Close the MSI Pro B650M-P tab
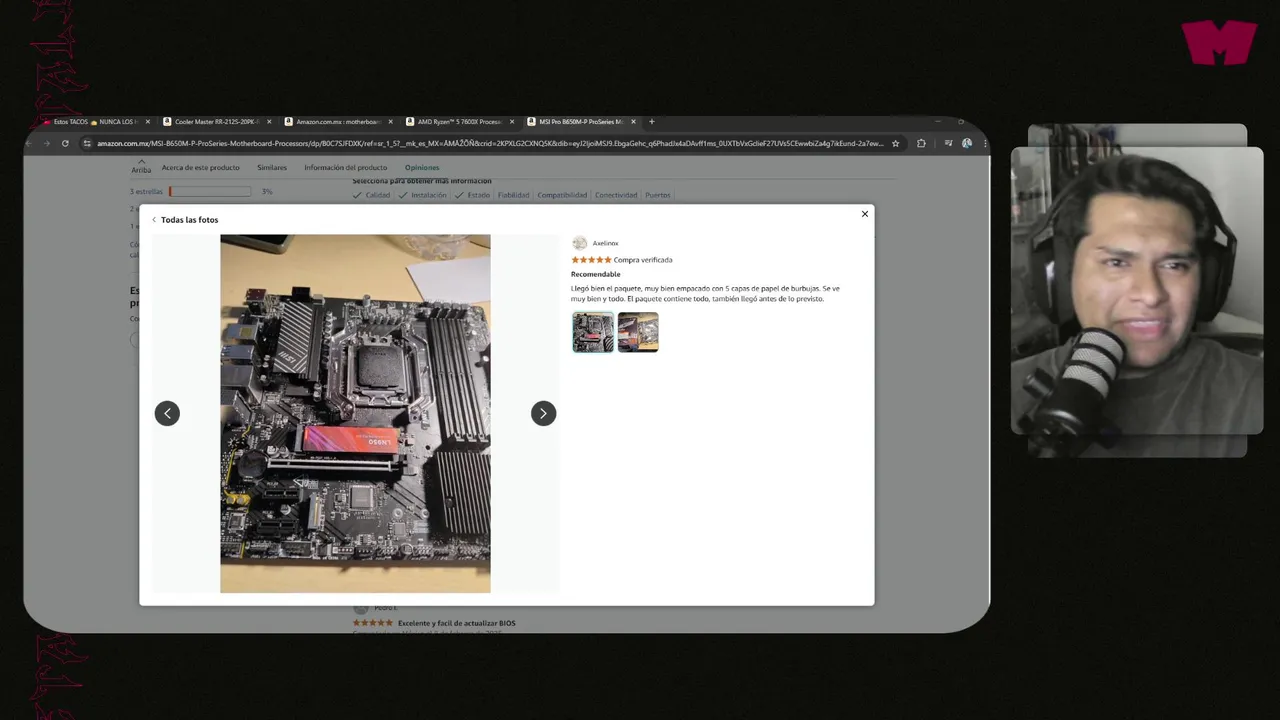This screenshot has width=1280, height=720. click(633, 122)
